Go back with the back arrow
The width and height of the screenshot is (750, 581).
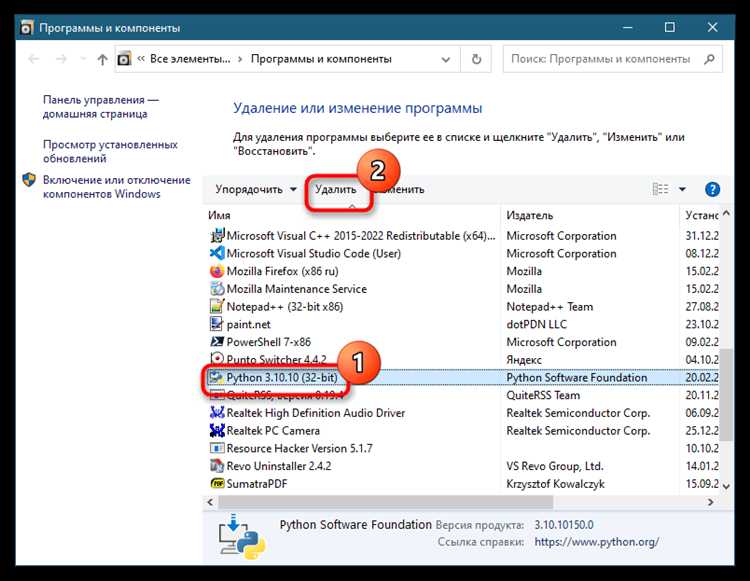click(33, 59)
